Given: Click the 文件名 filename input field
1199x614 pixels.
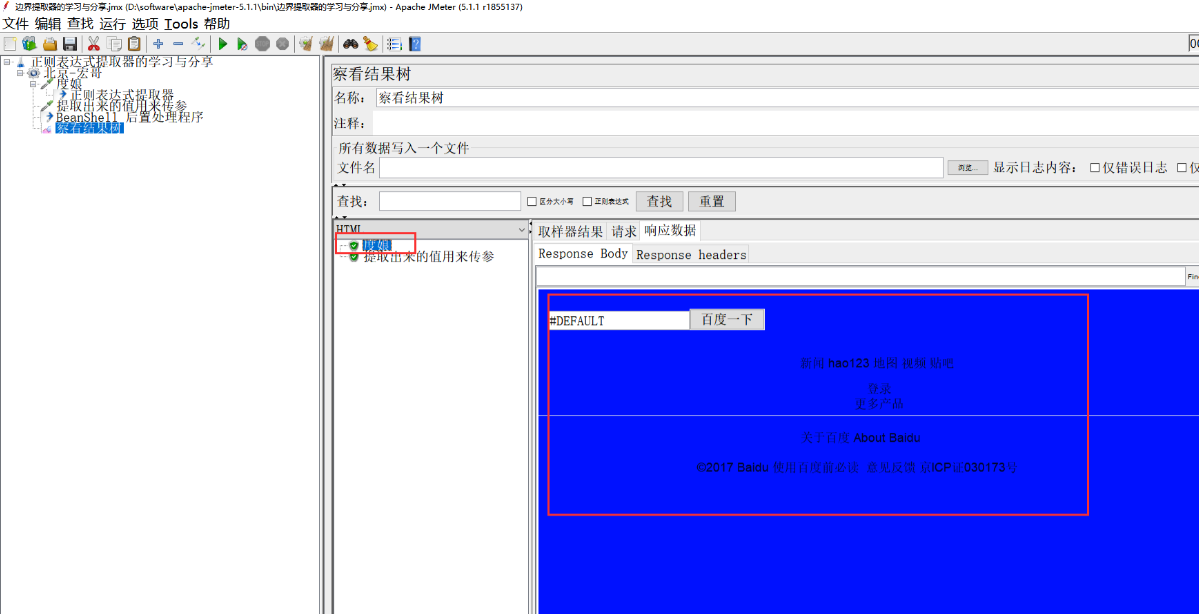Looking at the screenshot, I should point(661,167).
